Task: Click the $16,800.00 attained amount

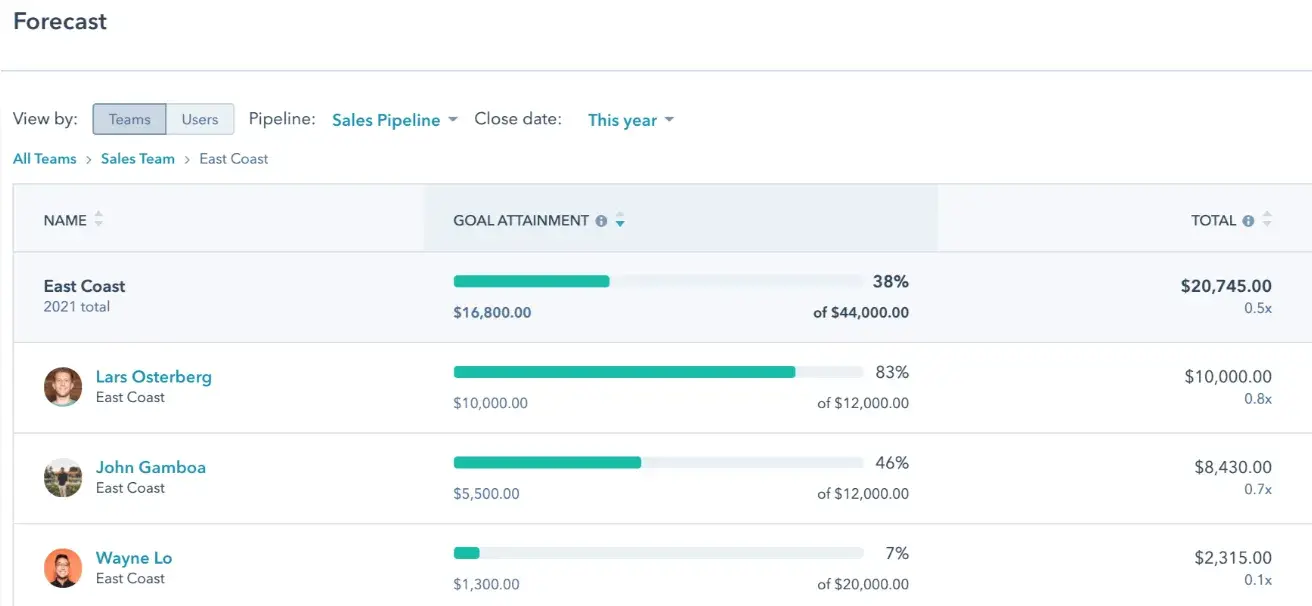Action: pos(493,313)
